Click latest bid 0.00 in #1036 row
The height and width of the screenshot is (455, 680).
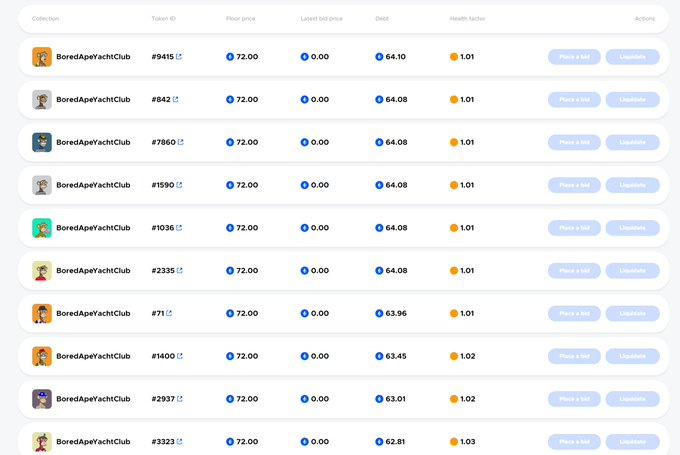point(320,228)
